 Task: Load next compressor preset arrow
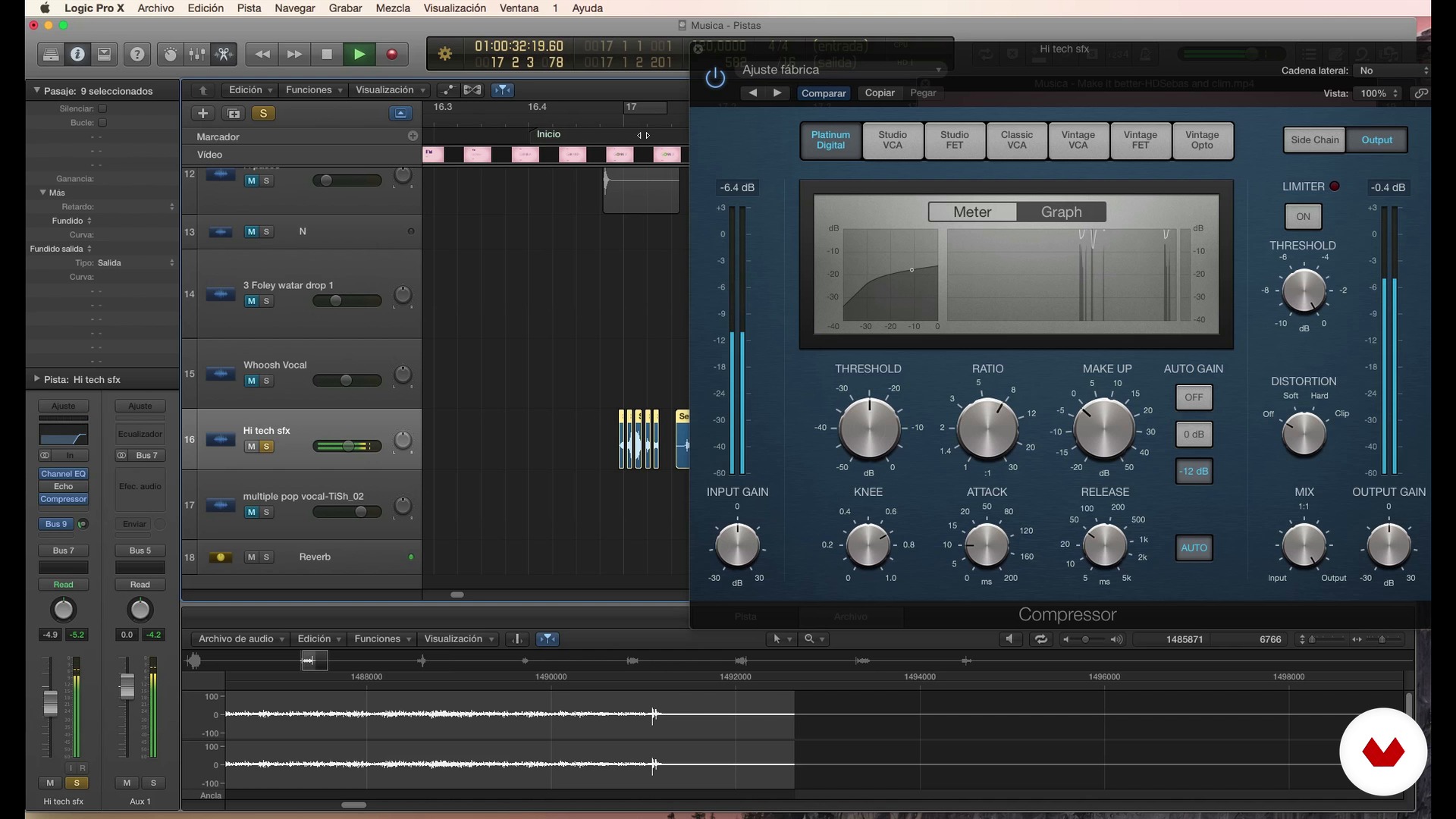point(777,93)
